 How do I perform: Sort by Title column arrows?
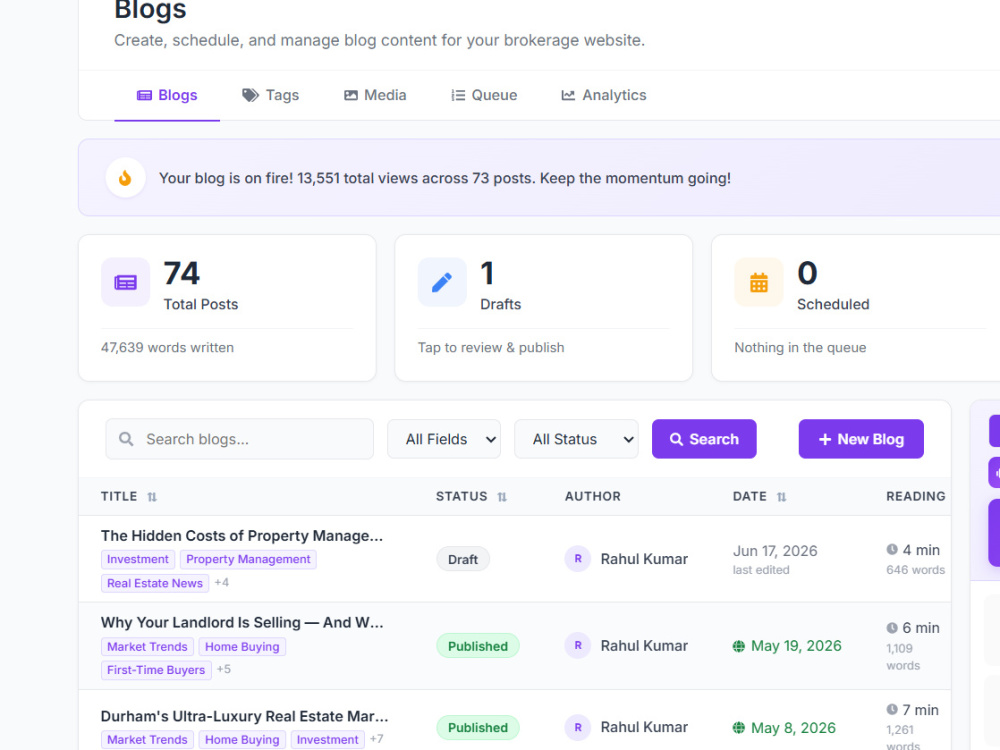(152, 497)
